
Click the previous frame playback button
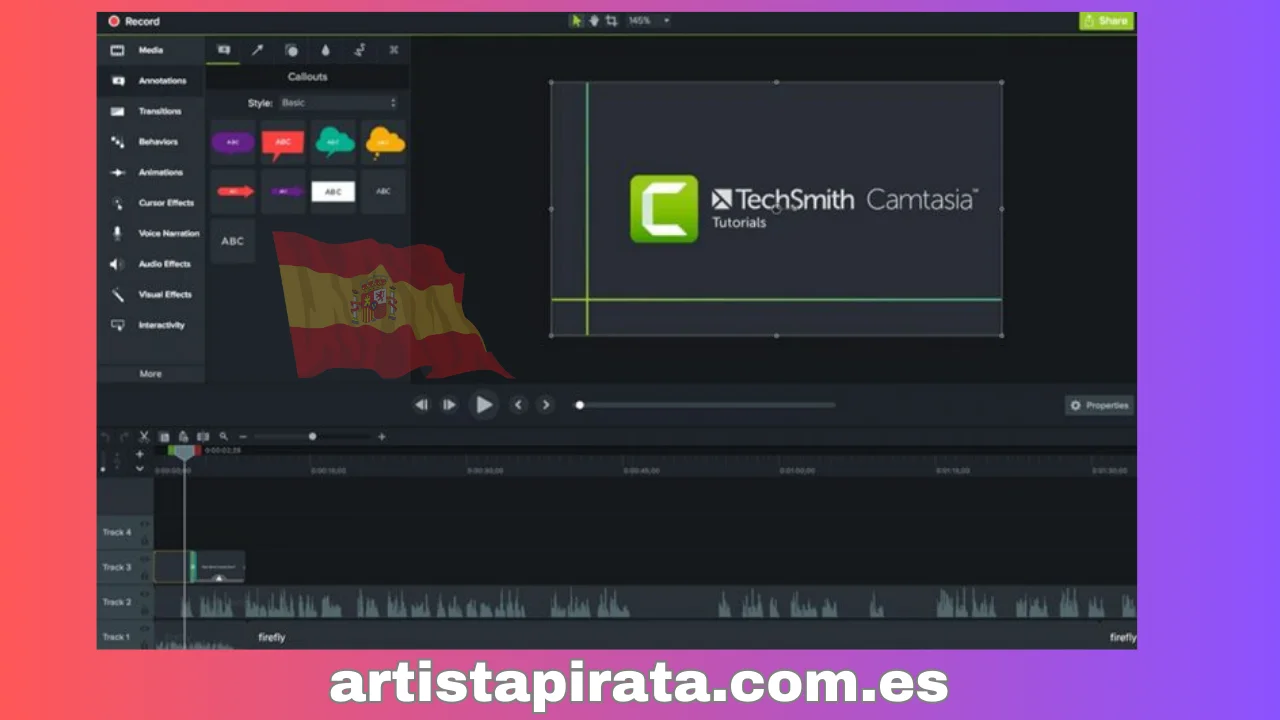tap(421, 405)
